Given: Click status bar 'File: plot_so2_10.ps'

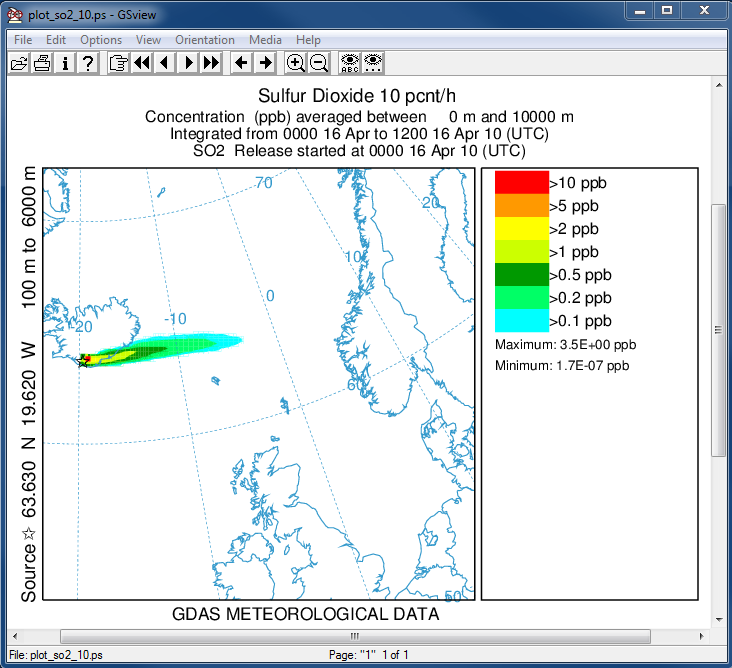Looking at the screenshot, I should (x=56, y=655).
